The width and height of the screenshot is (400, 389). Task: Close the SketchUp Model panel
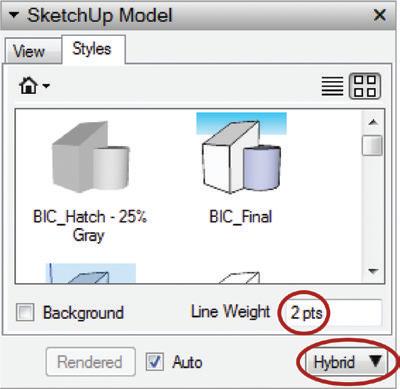(x=379, y=15)
